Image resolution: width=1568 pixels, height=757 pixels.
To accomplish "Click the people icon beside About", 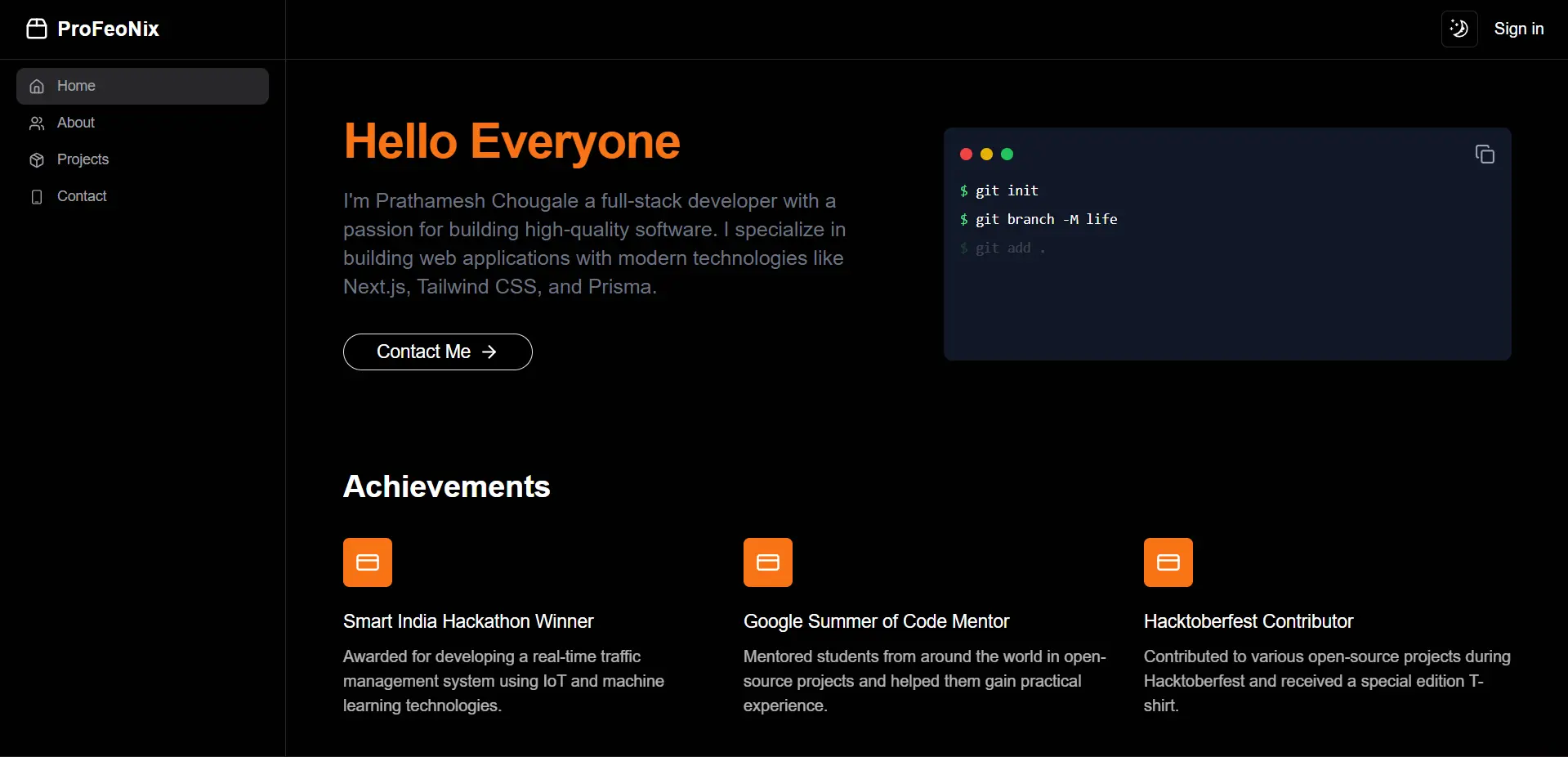I will pyautogui.click(x=37, y=123).
